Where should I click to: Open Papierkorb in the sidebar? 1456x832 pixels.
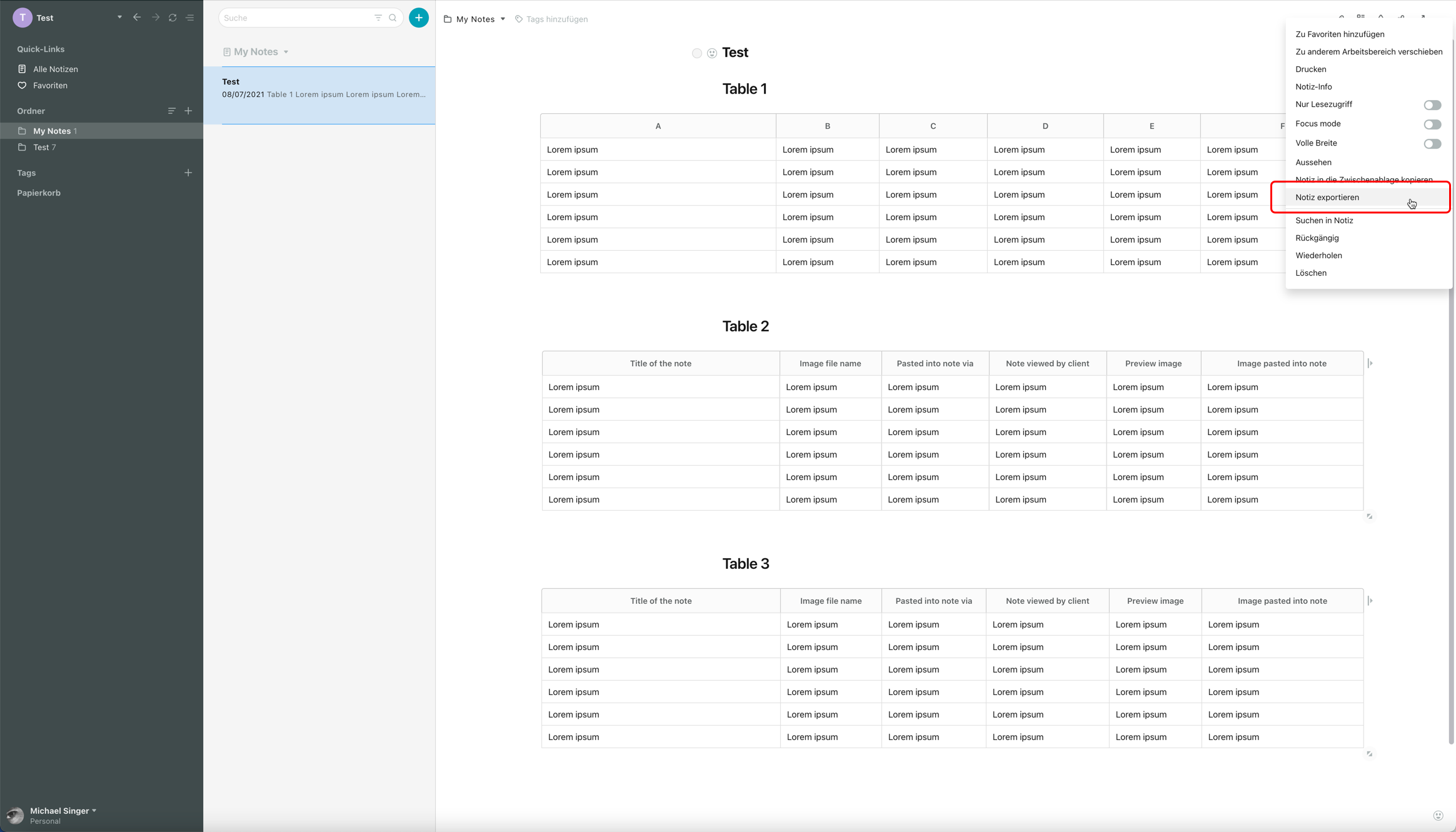click(39, 193)
